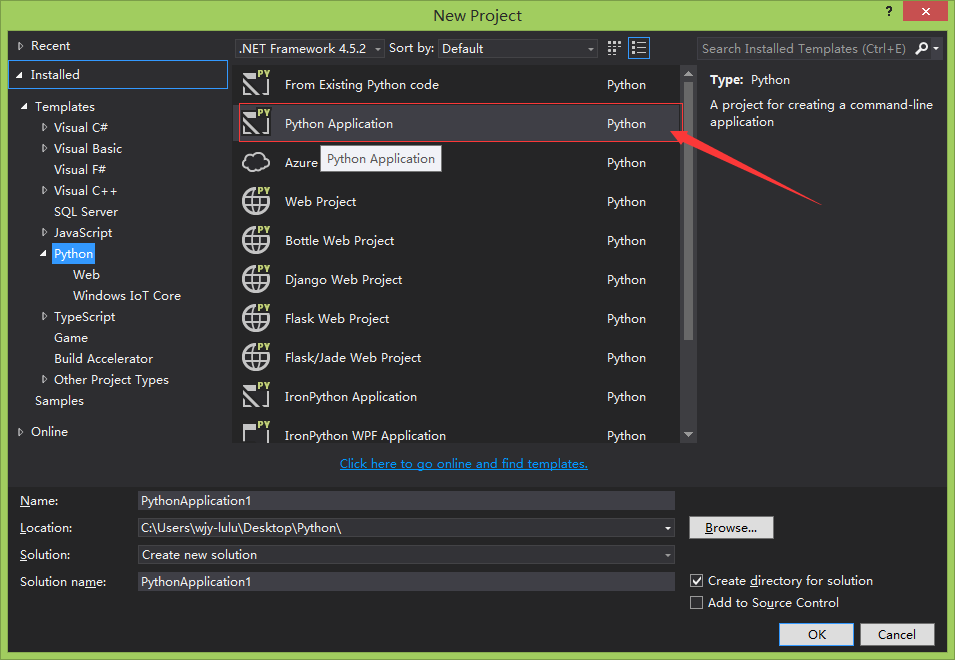Expand Other Project Types node arrow
955x660 pixels.
click(44, 379)
